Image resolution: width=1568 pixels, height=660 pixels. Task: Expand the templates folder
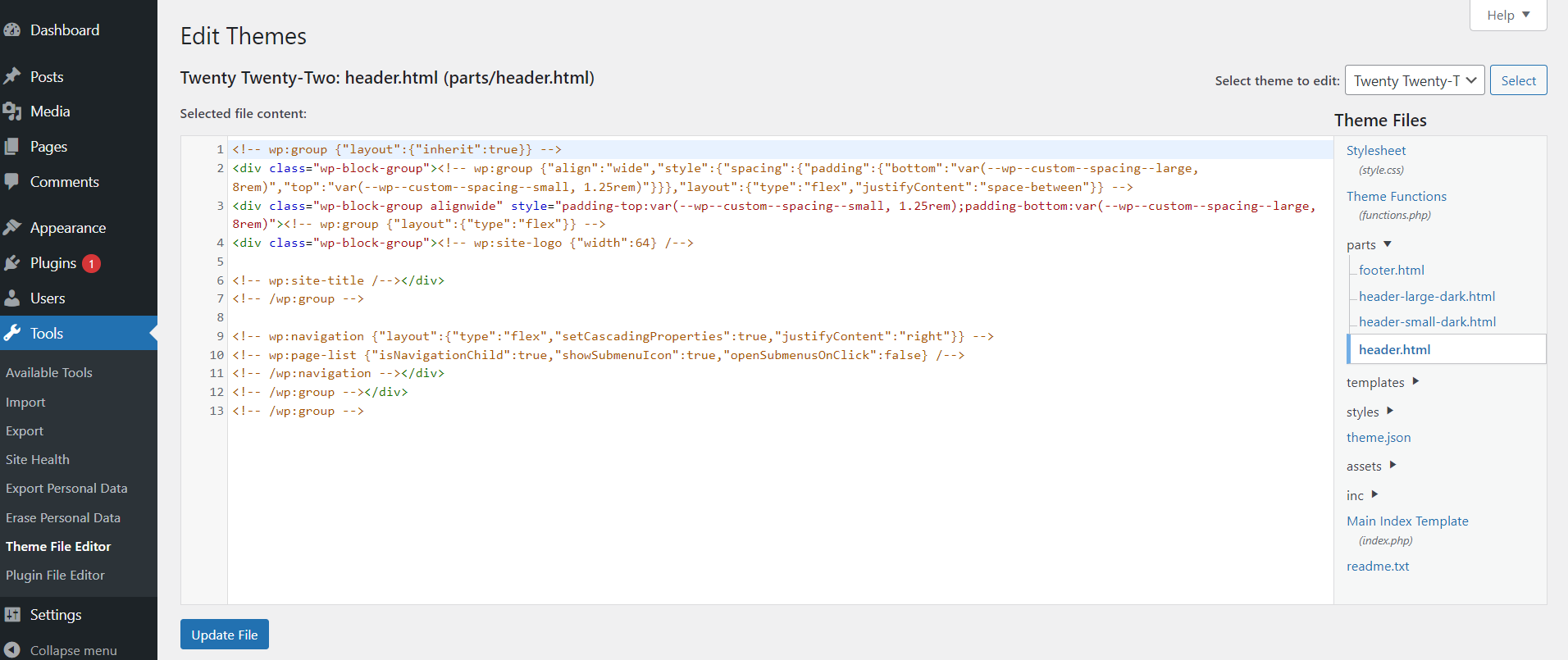pos(1383,382)
